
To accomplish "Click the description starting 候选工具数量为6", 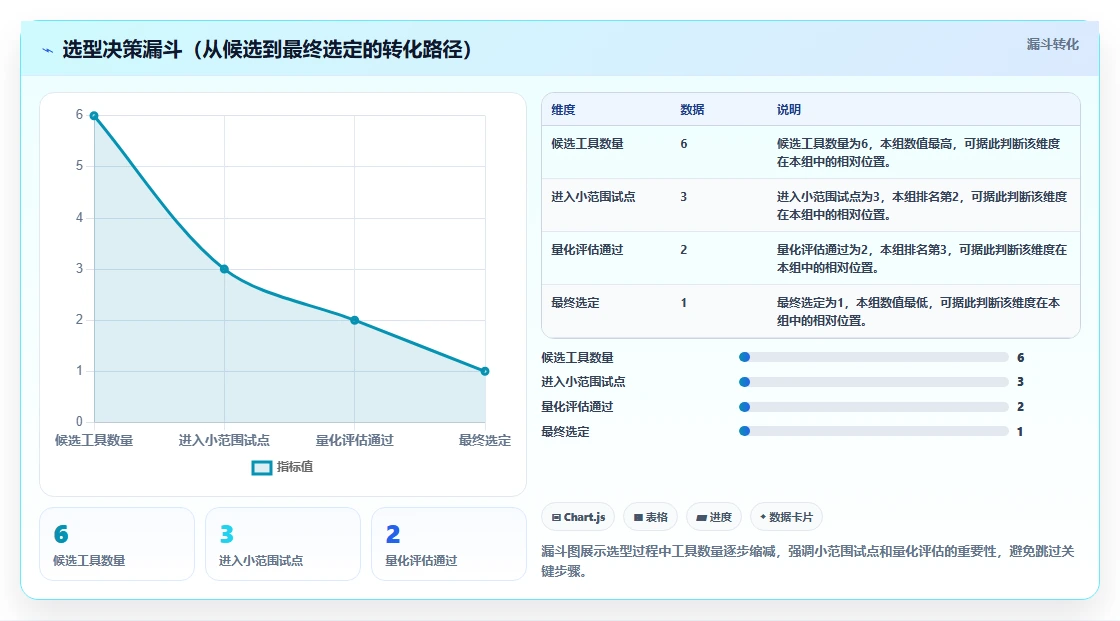I will pyautogui.click(x=919, y=152).
